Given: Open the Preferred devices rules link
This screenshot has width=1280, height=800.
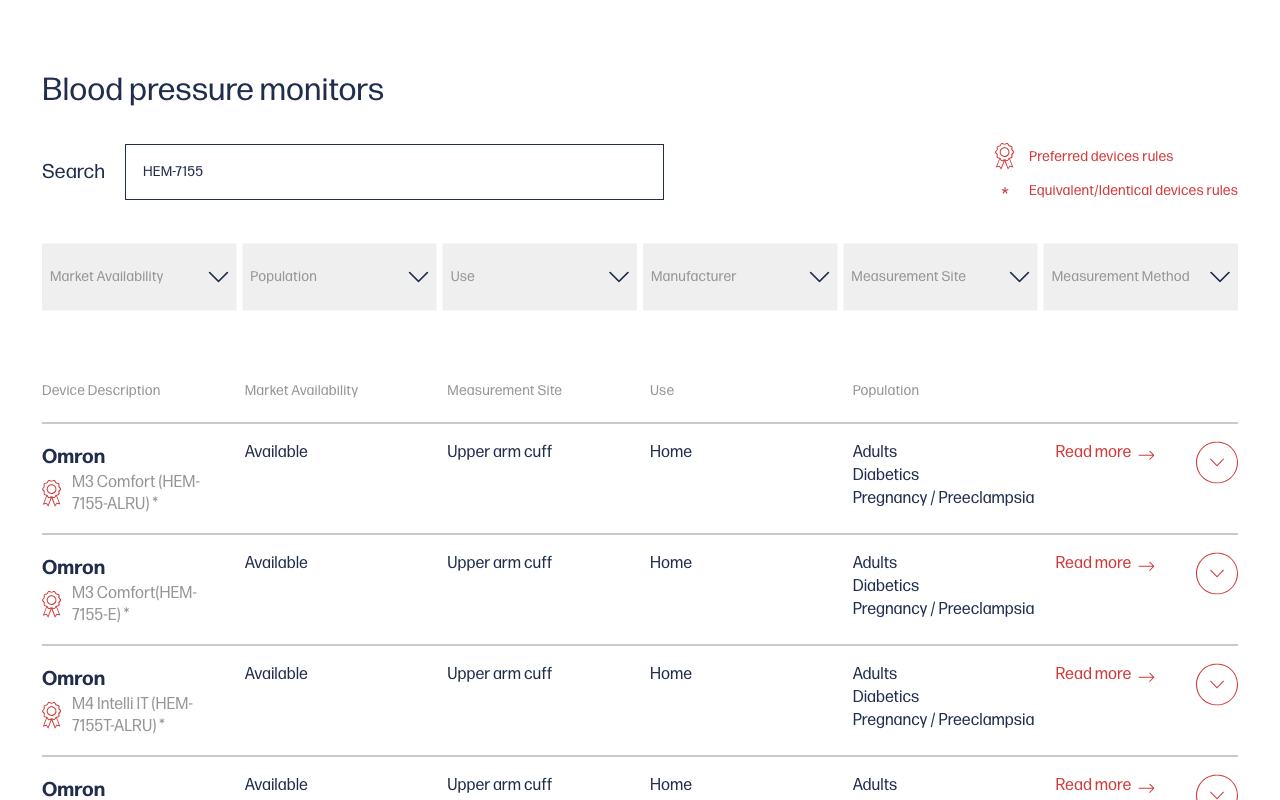Looking at the screenshot, I should (1101, 156).
